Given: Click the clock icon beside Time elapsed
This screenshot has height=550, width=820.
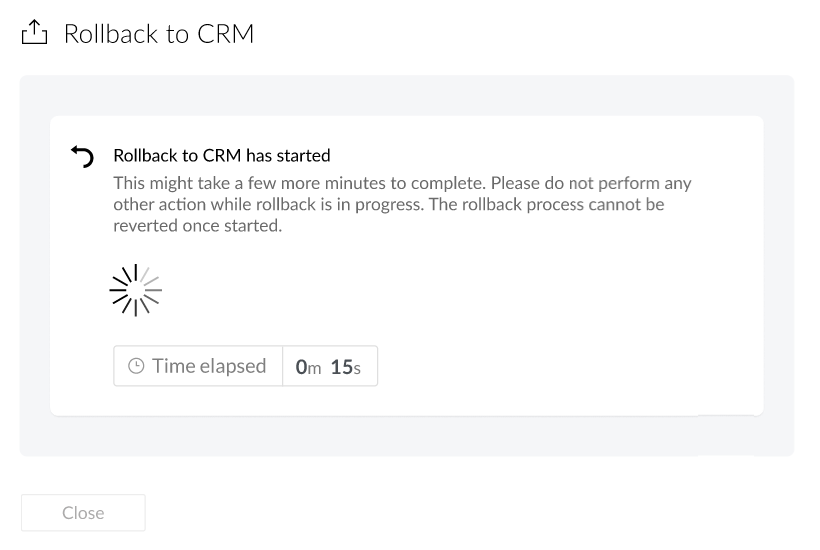Looking at the screenshot, I should pyautogui.click(x=136, y=367).
